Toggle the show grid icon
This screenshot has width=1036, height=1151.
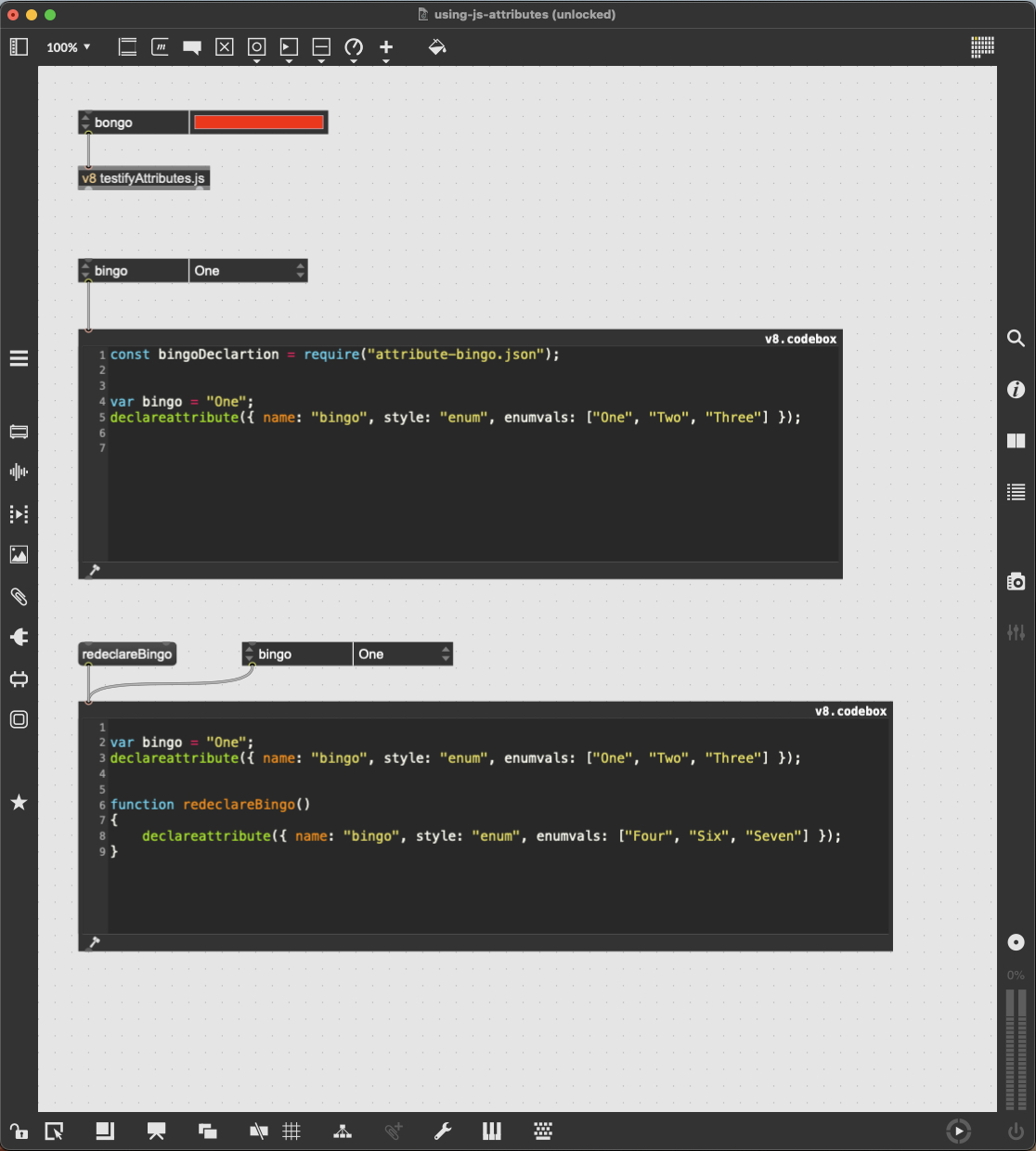click(291, 1131)
